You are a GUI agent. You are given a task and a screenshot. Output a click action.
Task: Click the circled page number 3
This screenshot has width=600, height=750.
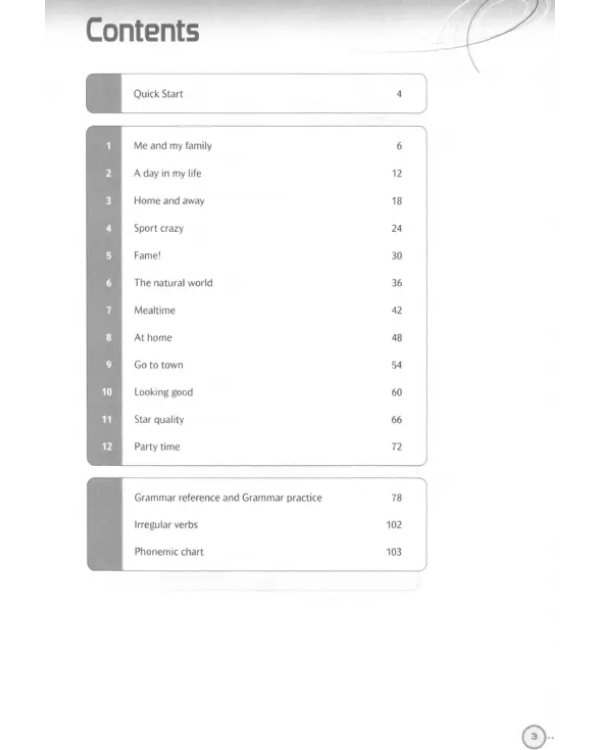[x=534, y=736]
